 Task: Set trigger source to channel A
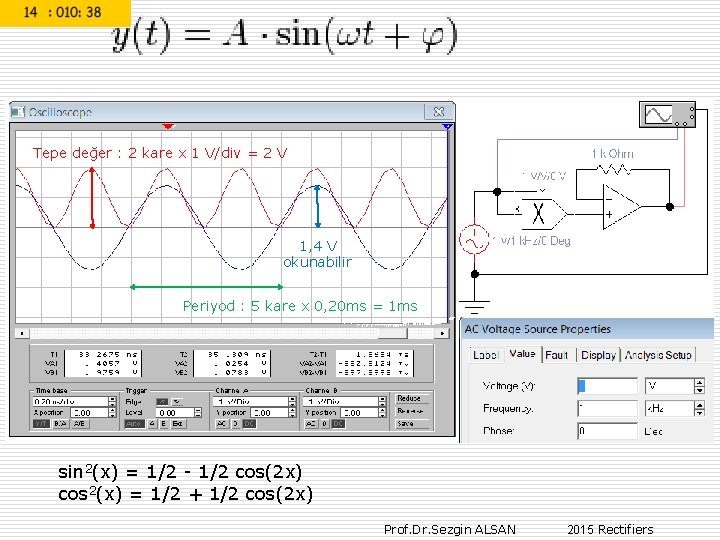(x=152, y=424)
